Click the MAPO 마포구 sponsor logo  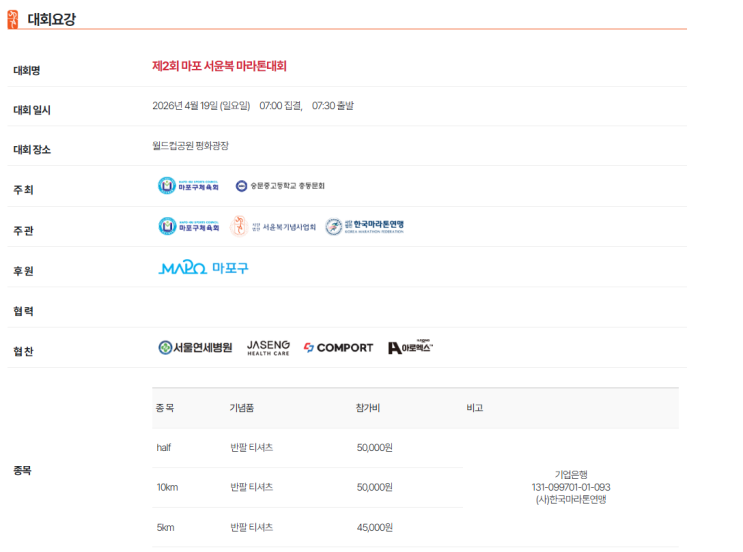(203, 268)
